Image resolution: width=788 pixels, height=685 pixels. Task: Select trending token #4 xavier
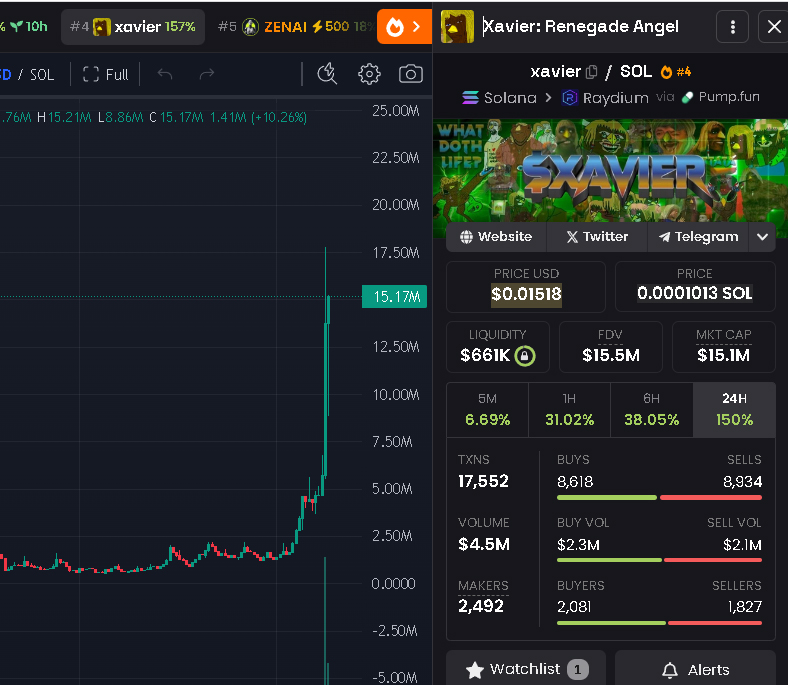(x=133, y=27)
